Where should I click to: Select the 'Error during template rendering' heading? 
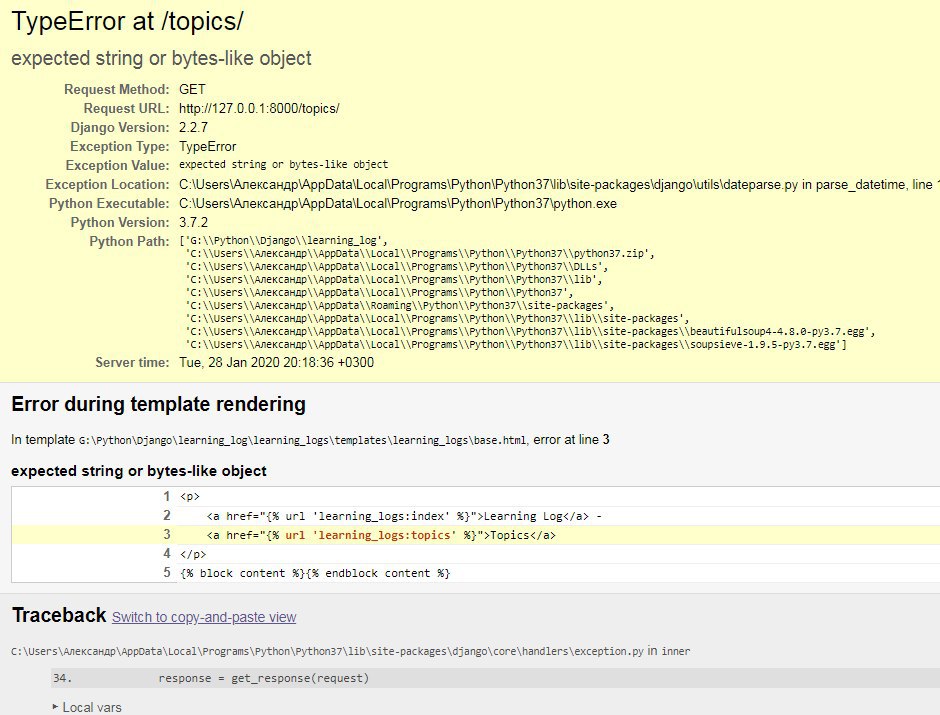click(x=158, y=405)
